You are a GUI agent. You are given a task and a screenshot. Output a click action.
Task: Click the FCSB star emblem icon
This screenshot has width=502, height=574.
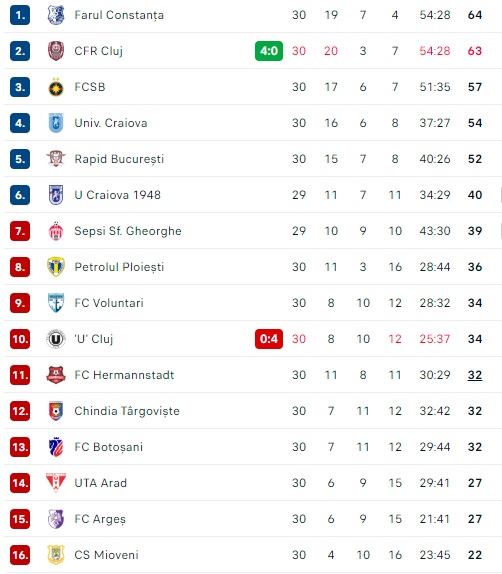point(56,87)
